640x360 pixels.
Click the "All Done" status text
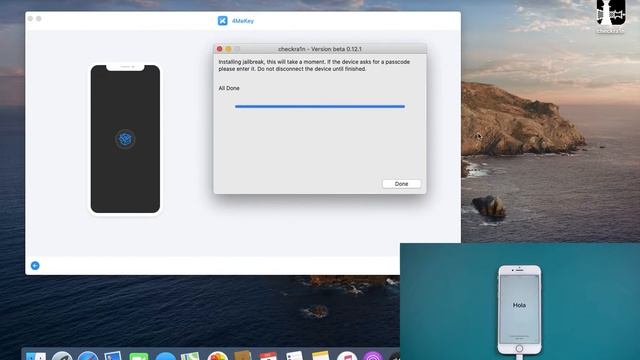coord(229,88)
